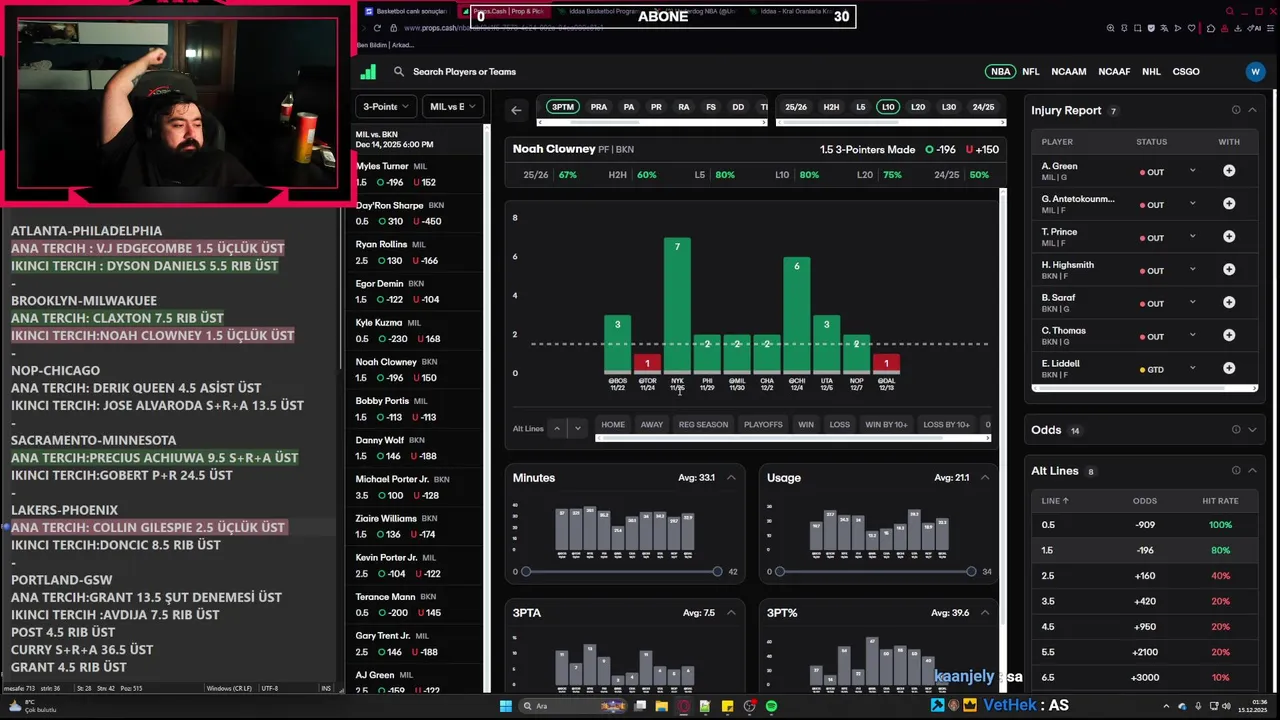Select the H2H range pill
The image size is (1280, 720).
coord(831,107)
